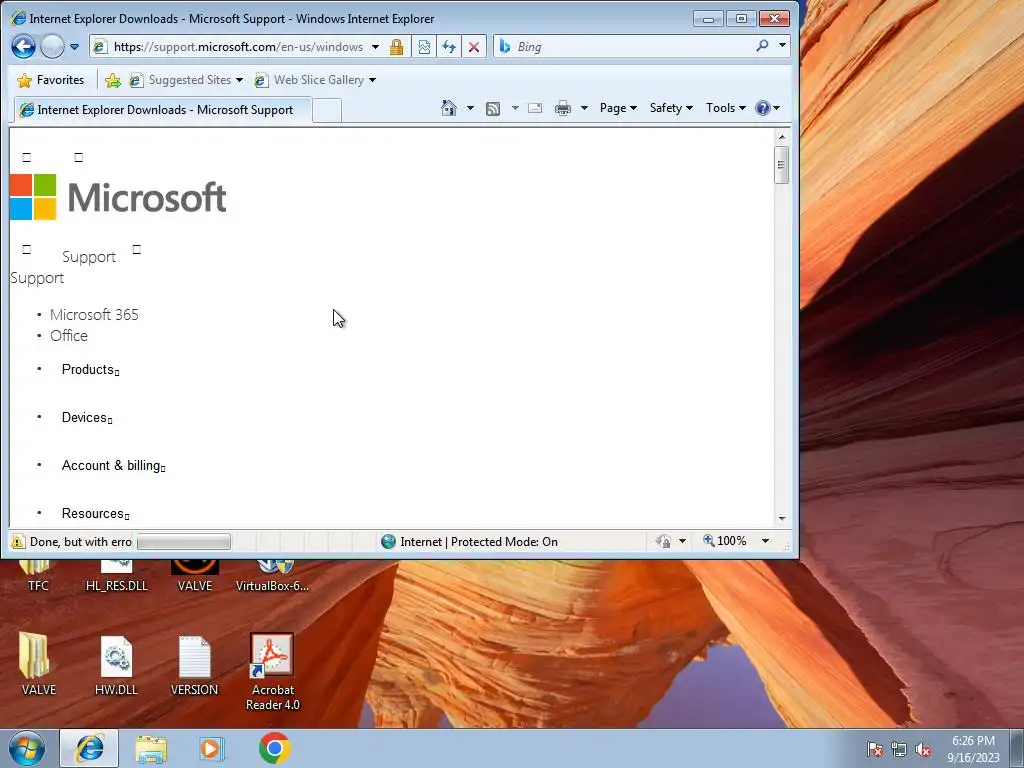Click the Microsoft 365 link
The width and height of the screenshot is (1024, 768).
(94, 315)
